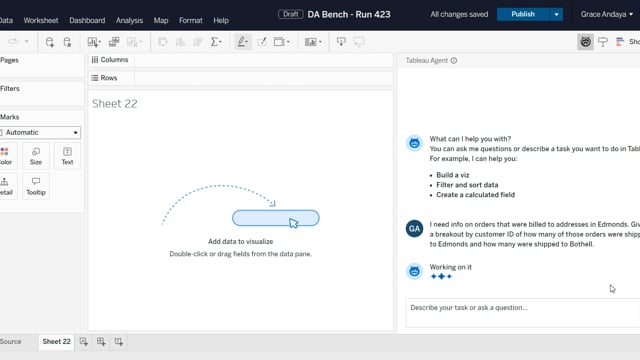This screenshot has height=360, width=640.
Task: Open the Format menu
Action: [191, 20]
